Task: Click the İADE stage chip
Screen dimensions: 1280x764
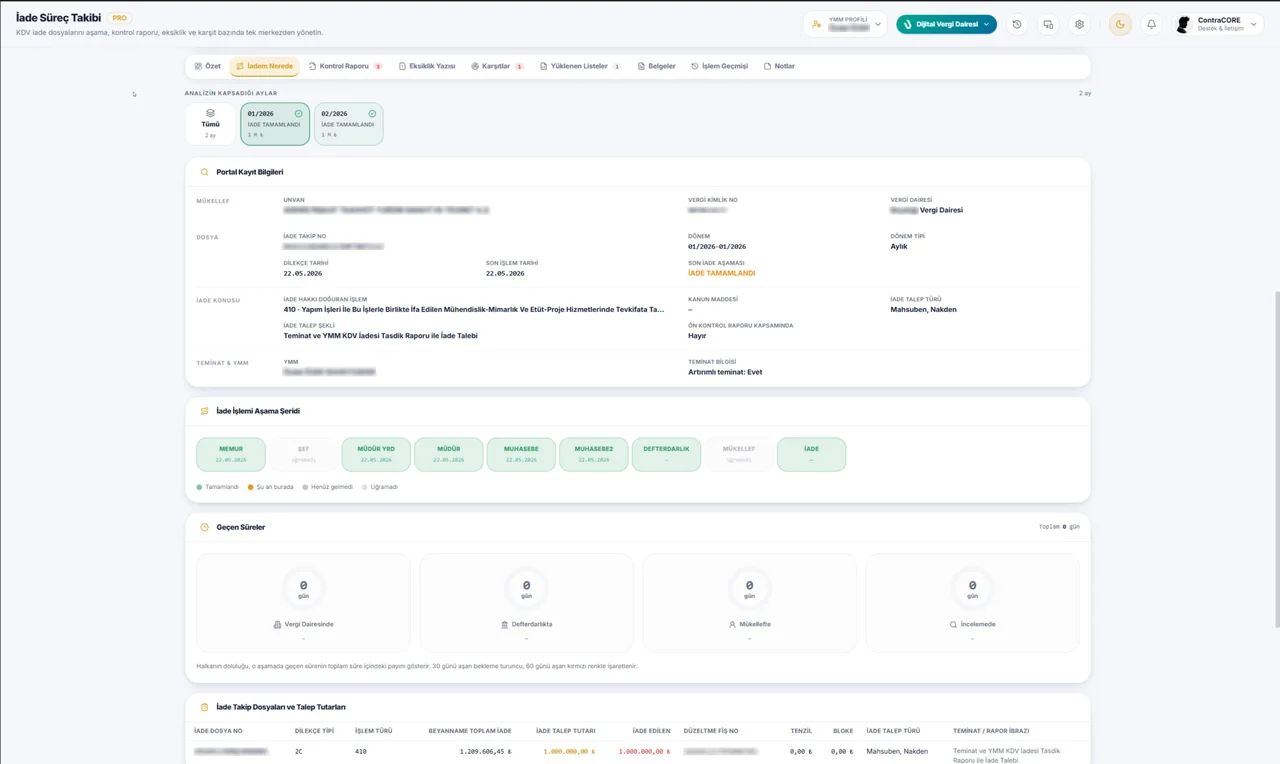Action: tap(811, 454)
